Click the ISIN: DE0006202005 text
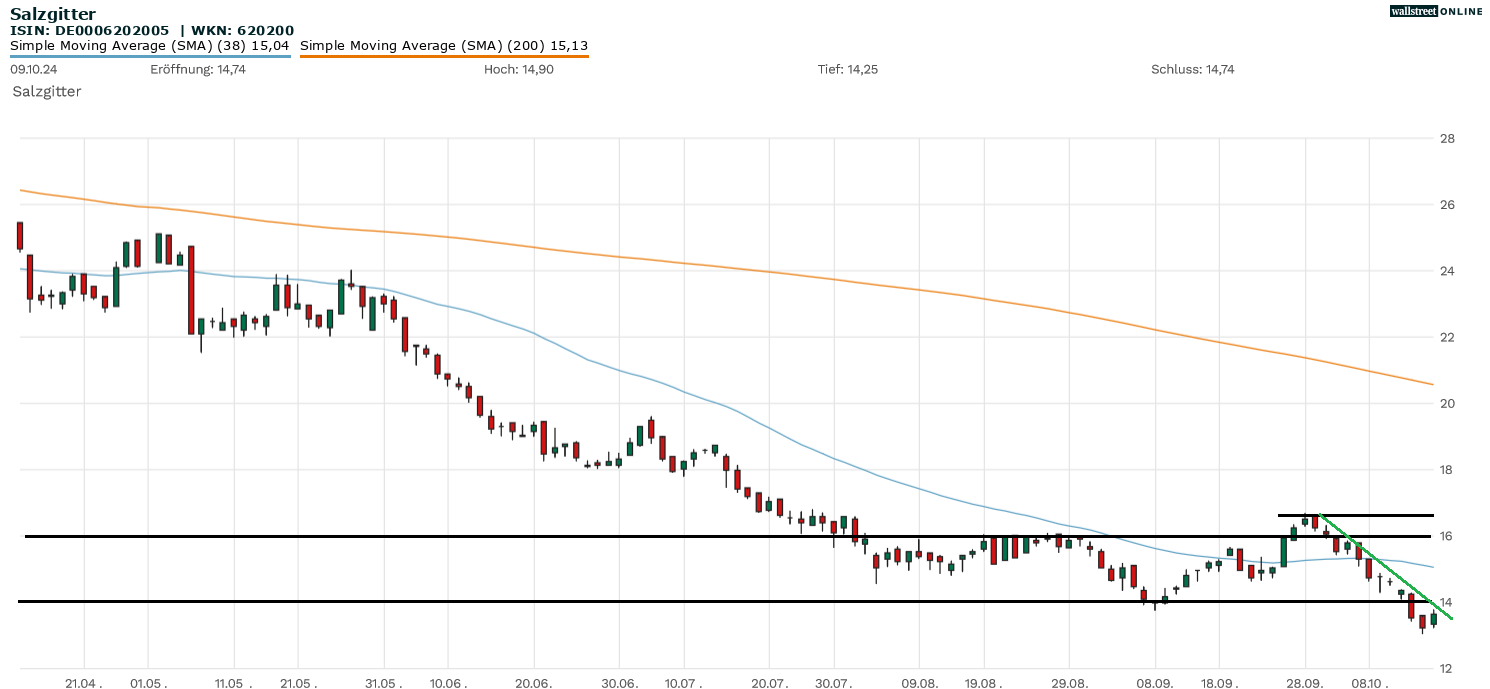The width and height of the screenshot is (1490, 689). pos(90,30)
